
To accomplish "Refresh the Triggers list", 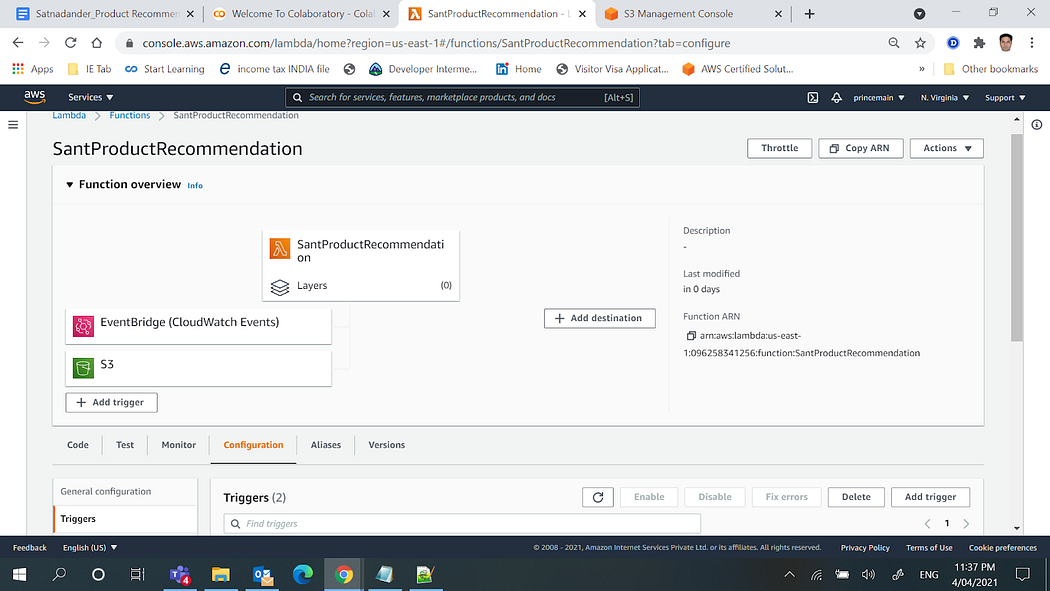I will 598,497.
